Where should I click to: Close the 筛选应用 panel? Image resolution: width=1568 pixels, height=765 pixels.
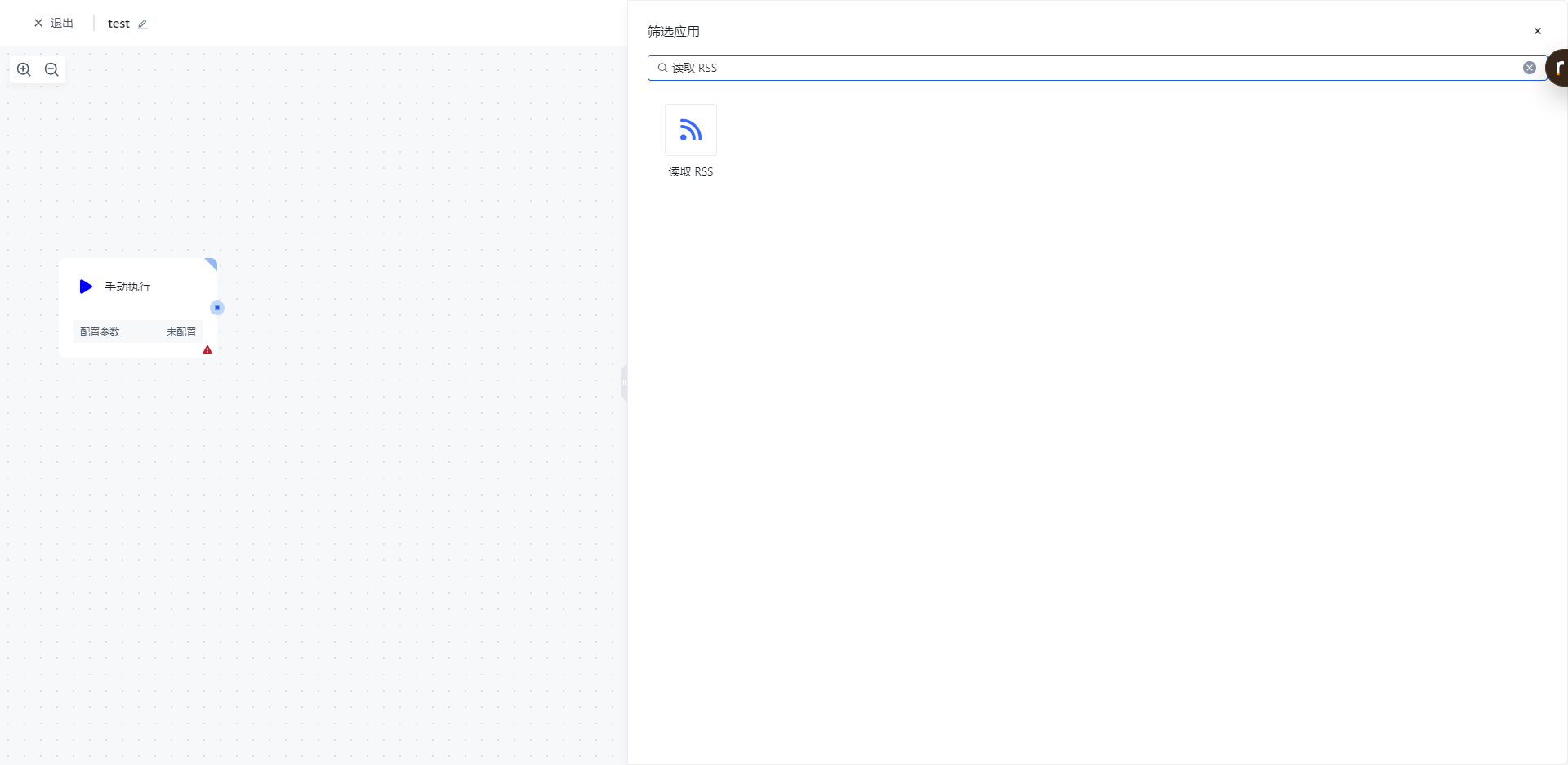click(1537, 31)
